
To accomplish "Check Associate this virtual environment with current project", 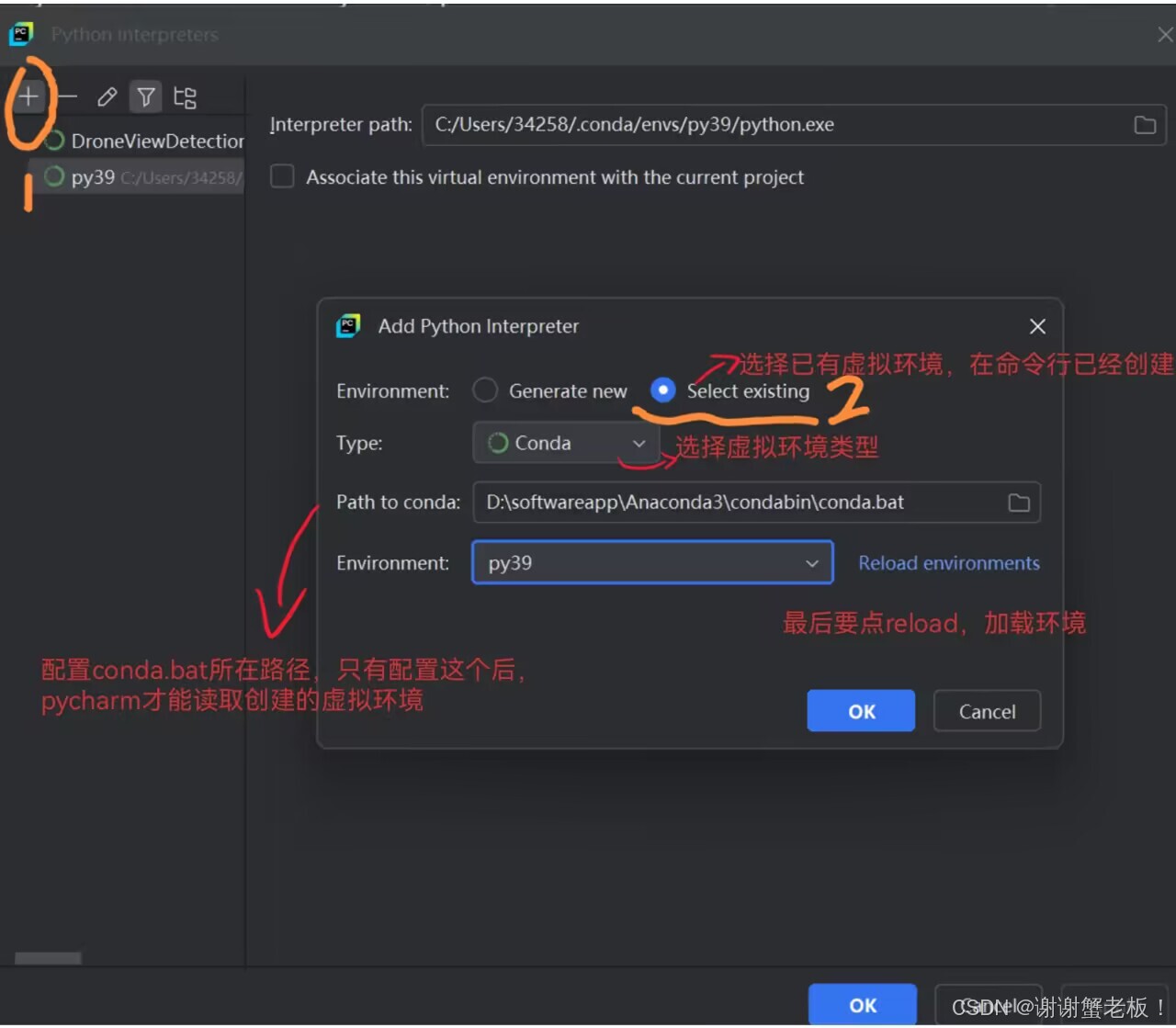I will coord(281,176).
